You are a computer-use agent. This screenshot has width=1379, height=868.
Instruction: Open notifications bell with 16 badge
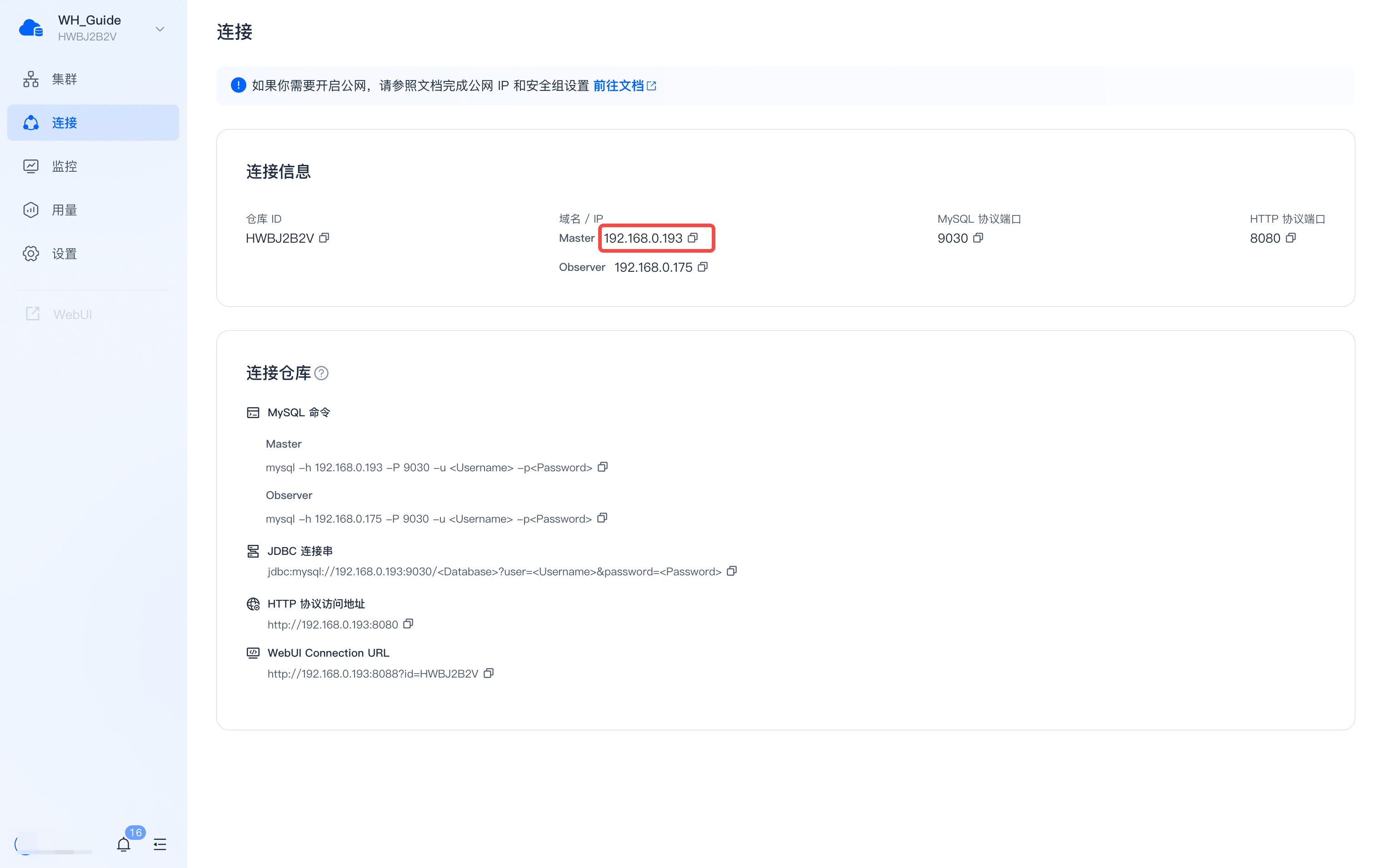tap(124, 844)
